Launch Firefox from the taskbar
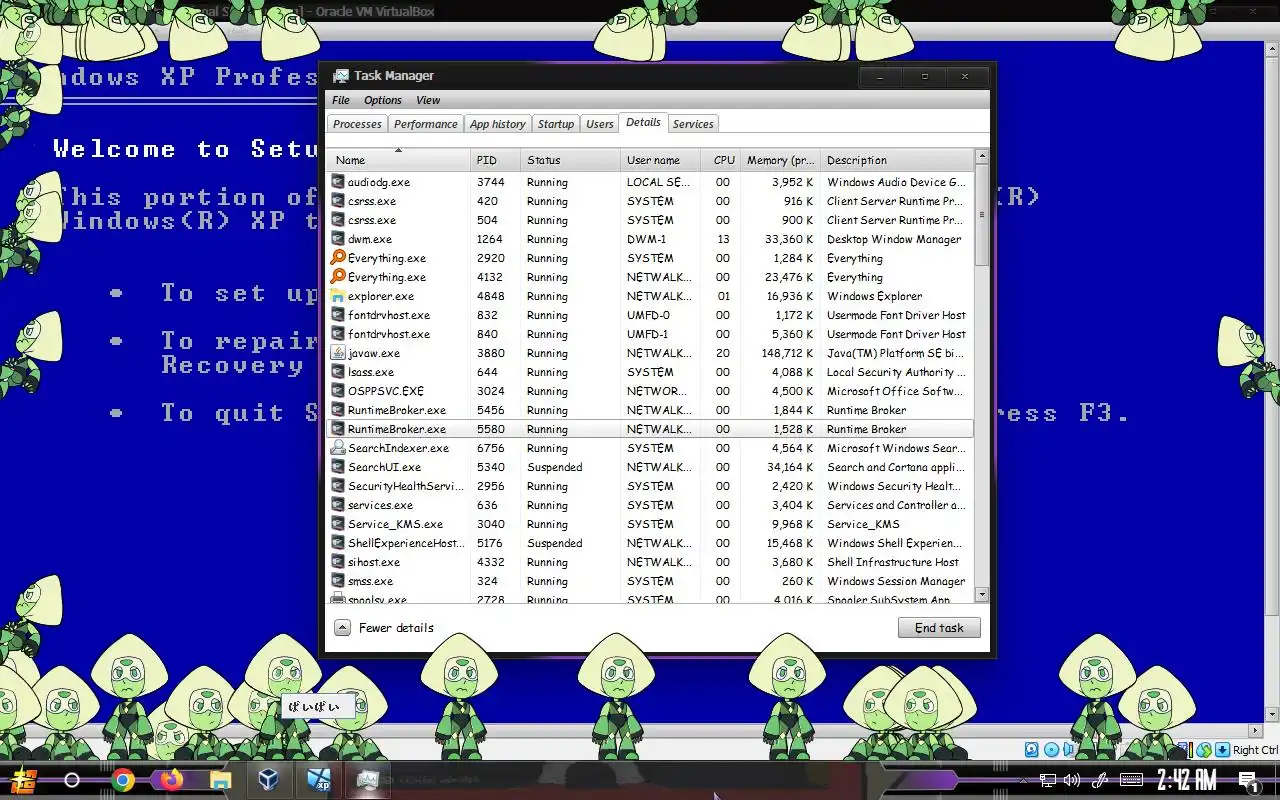1280x800 pixels. 171,780
